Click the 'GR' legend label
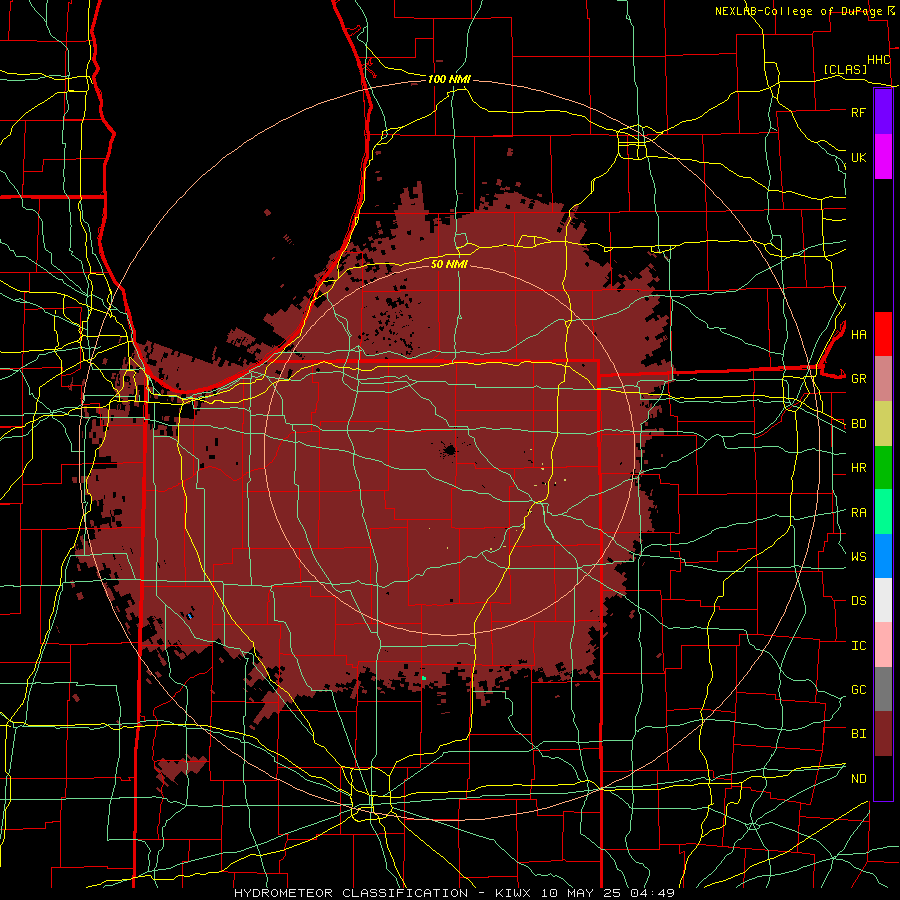 (858, 379)
